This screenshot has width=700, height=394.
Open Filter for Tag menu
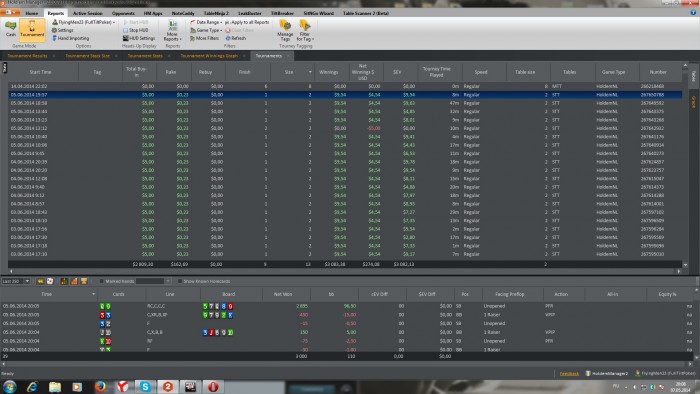(305, 30)
